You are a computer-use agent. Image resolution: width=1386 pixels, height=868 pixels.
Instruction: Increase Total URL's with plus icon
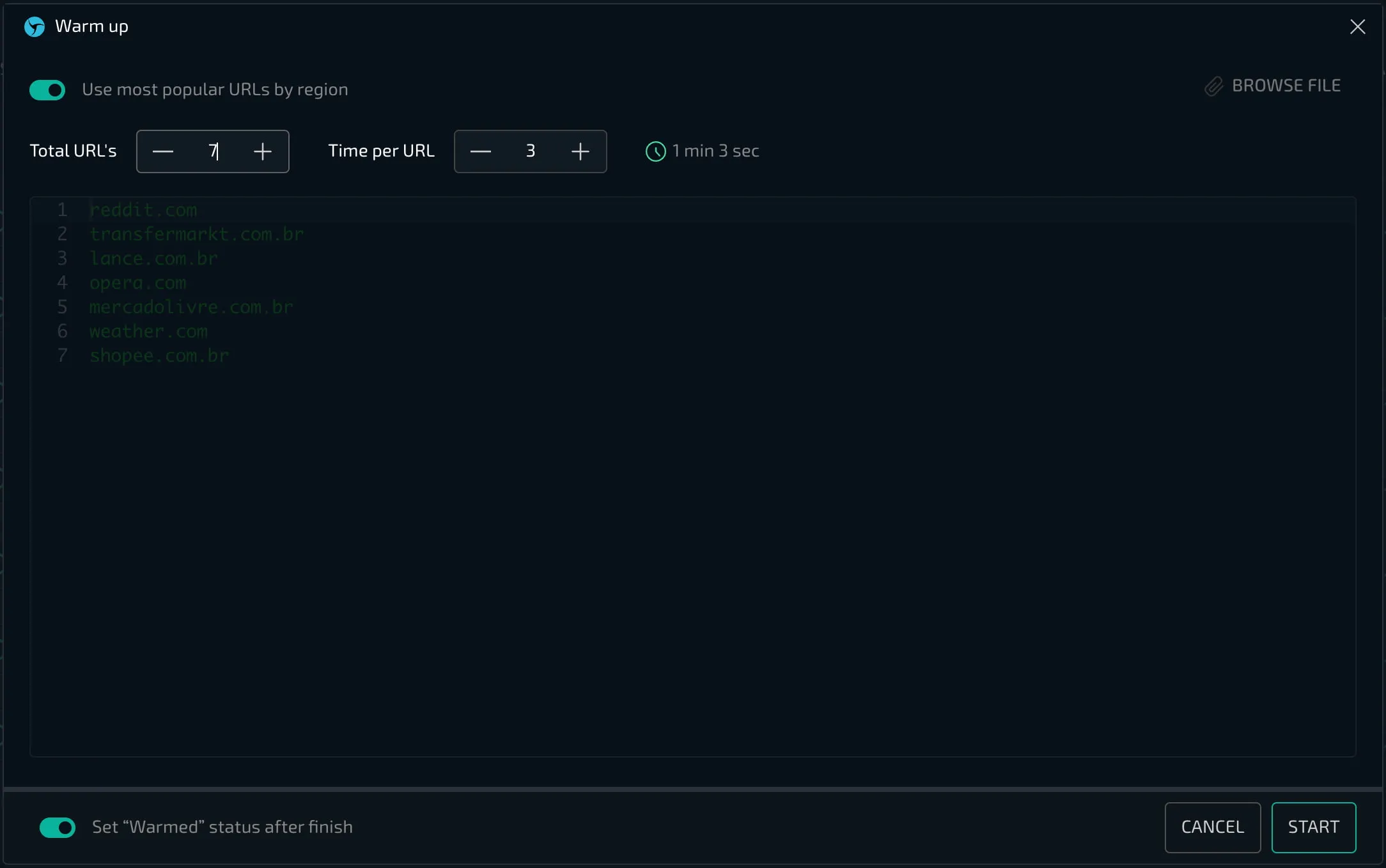pos(263,151)
